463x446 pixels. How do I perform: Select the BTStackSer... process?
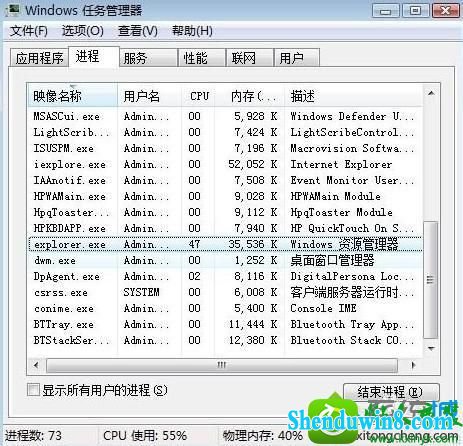225,340
